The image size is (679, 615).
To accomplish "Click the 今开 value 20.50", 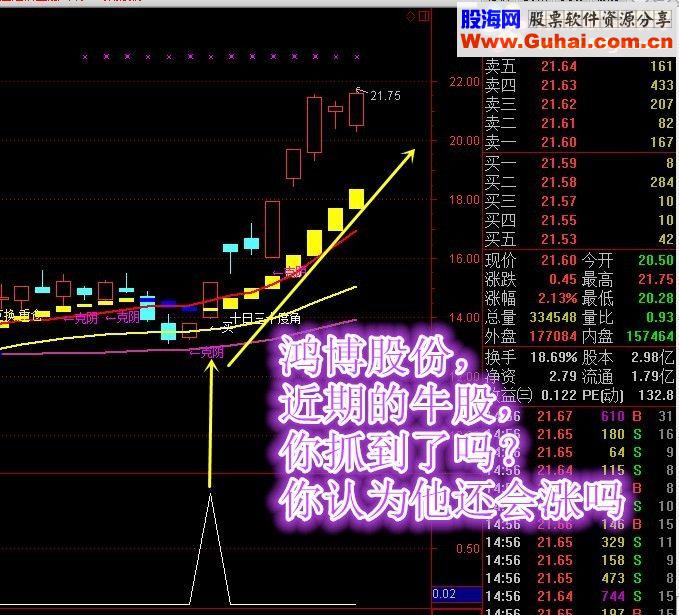I will tap(656, 260).
